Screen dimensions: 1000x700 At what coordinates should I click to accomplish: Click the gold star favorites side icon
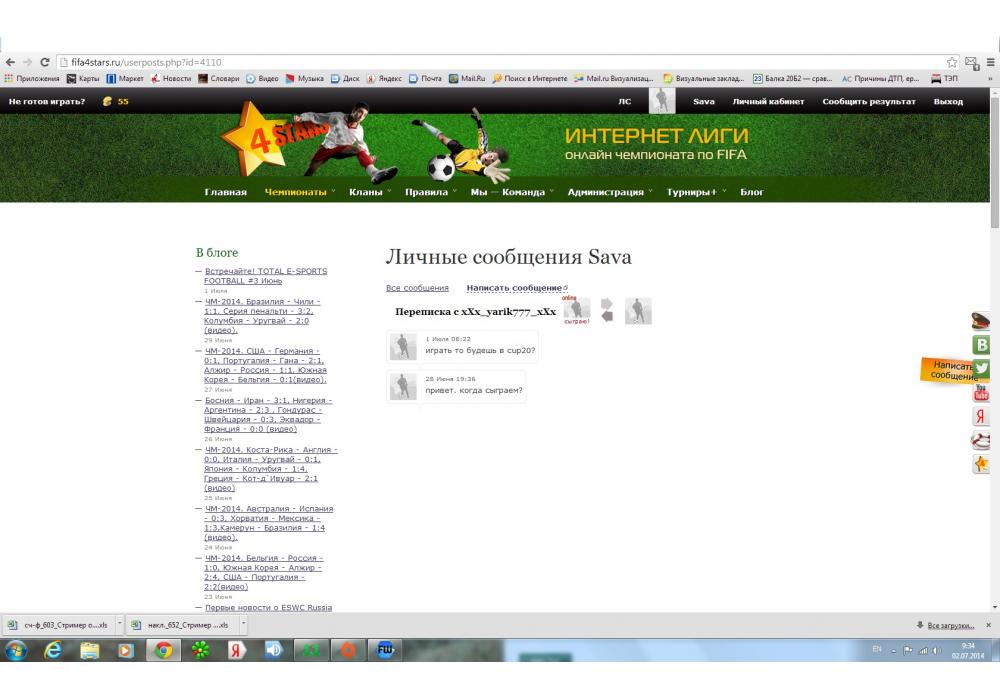pyautogui.click(x=981, y=465)
